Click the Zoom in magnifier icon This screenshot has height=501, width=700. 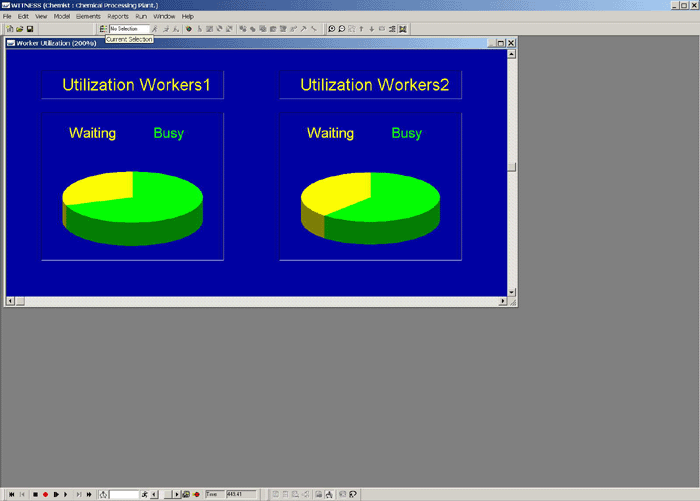coord(332,29)
